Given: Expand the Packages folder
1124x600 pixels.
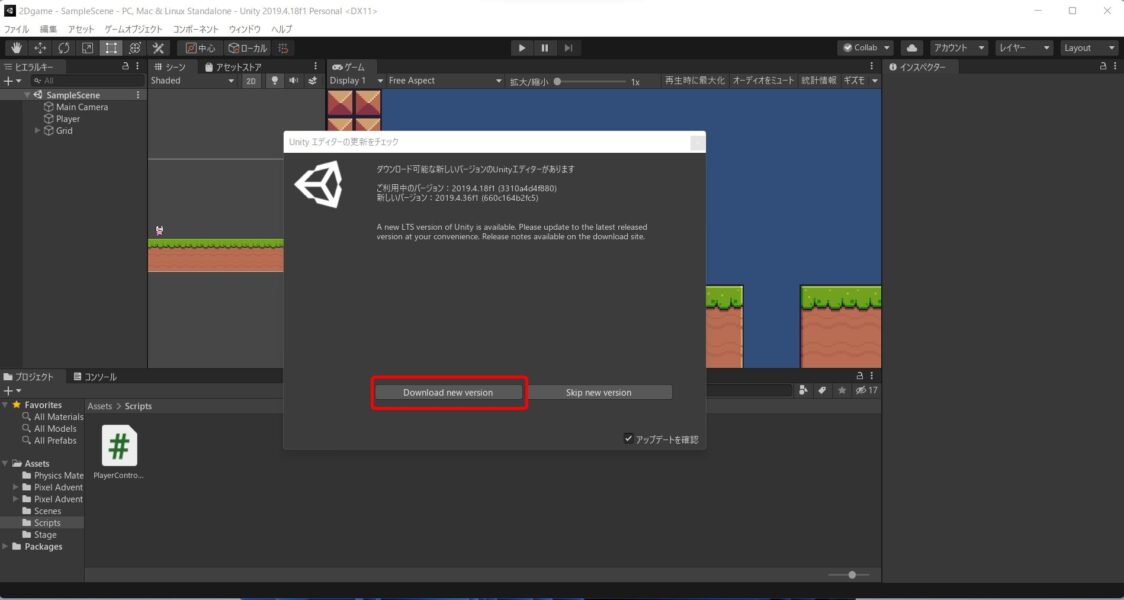Looking at the screenshot, I should point(5,546).
